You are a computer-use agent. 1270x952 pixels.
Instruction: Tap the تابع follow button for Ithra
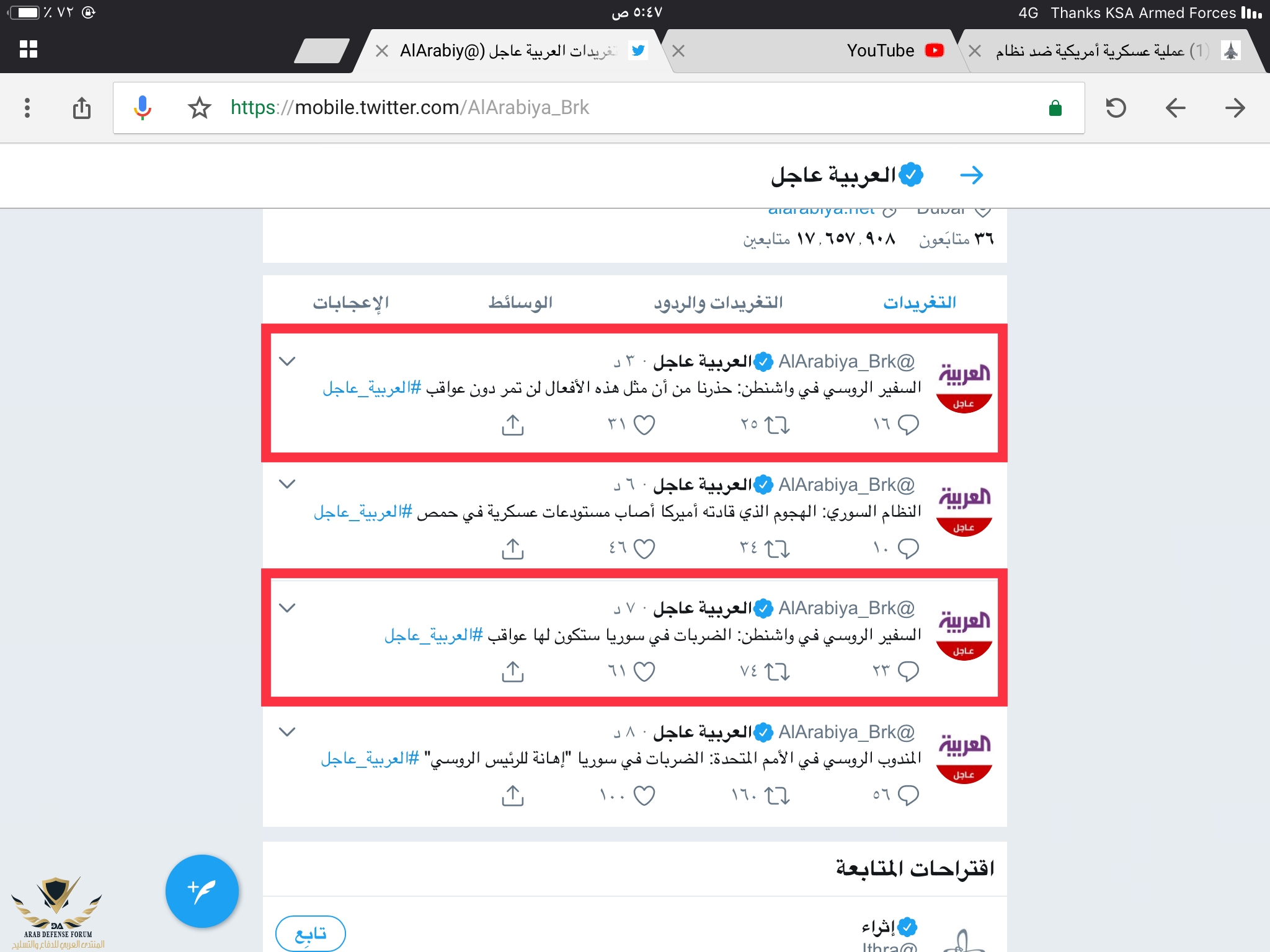(310, 933)
